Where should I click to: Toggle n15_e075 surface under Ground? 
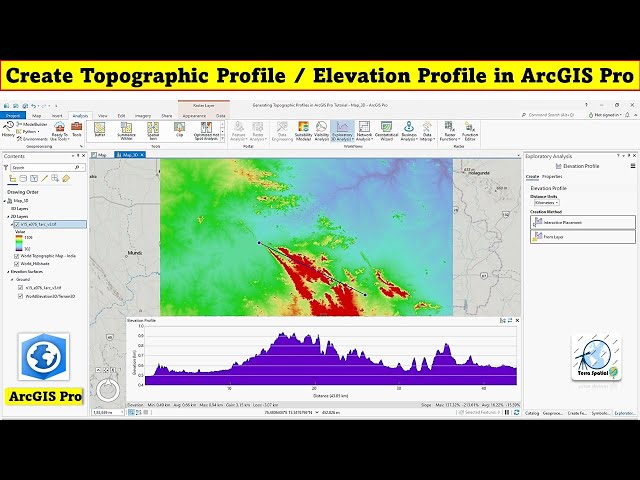[x=20, y=288]
